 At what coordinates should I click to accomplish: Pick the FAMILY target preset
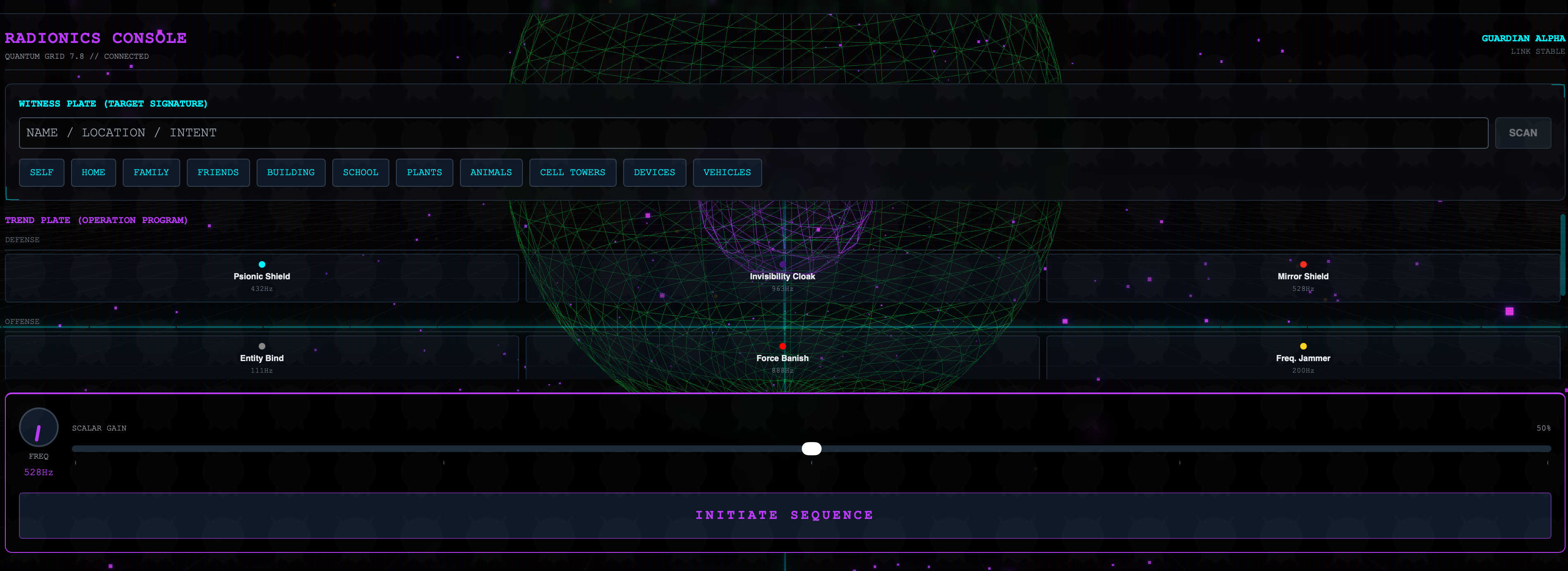151,173
